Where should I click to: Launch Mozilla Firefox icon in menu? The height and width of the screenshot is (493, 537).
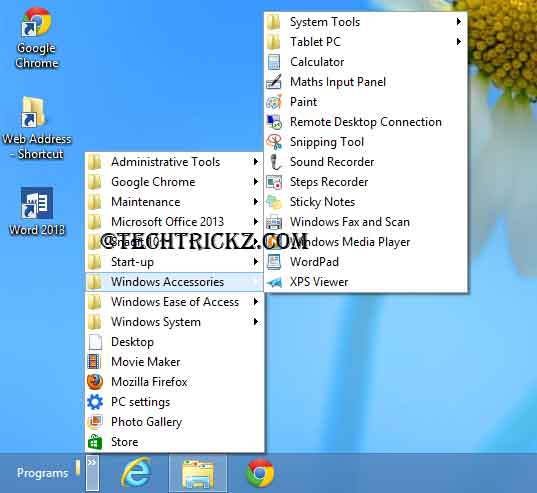click(95, 382)
